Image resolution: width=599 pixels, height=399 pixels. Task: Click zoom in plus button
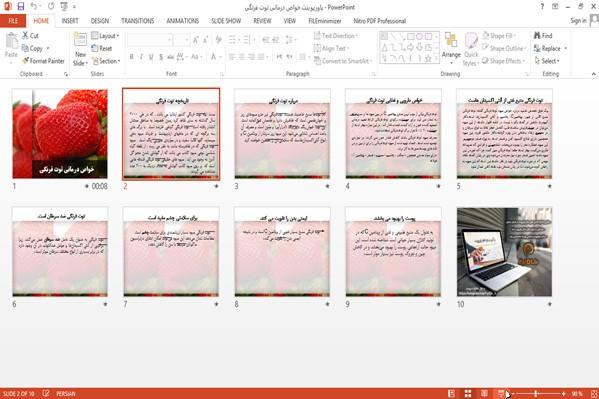coord(563,393)
